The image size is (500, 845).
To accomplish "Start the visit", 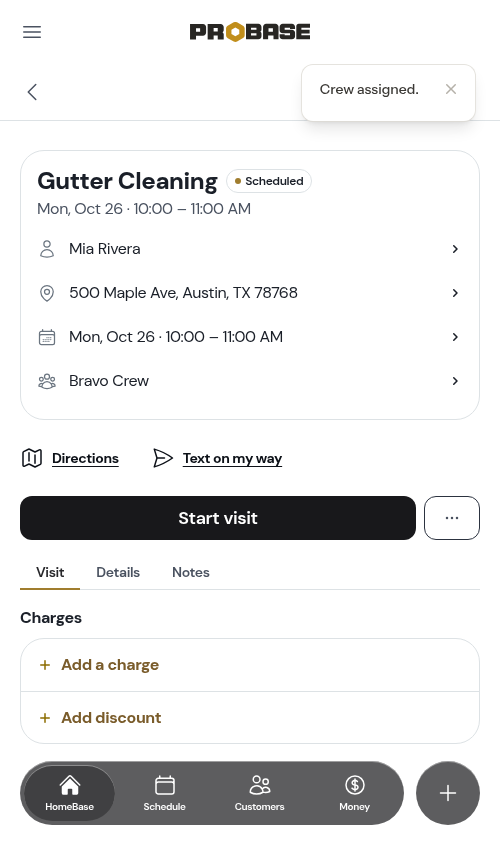I will pos(218,518).
